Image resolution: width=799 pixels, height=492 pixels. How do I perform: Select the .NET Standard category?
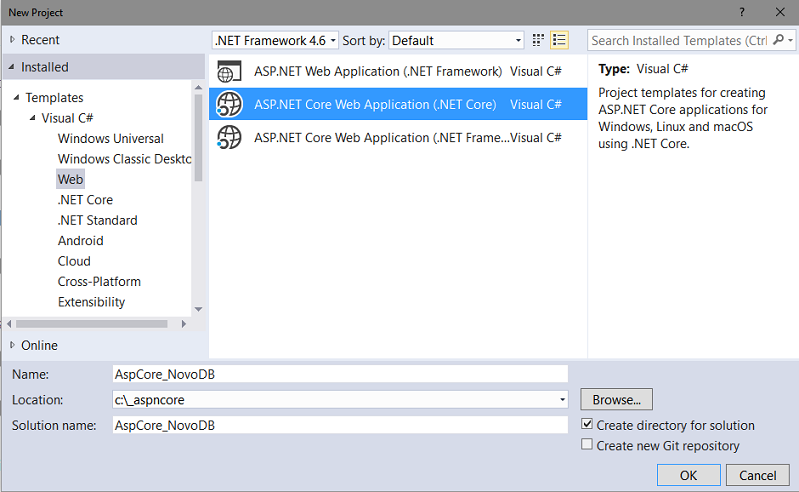[x=97, y=220]
